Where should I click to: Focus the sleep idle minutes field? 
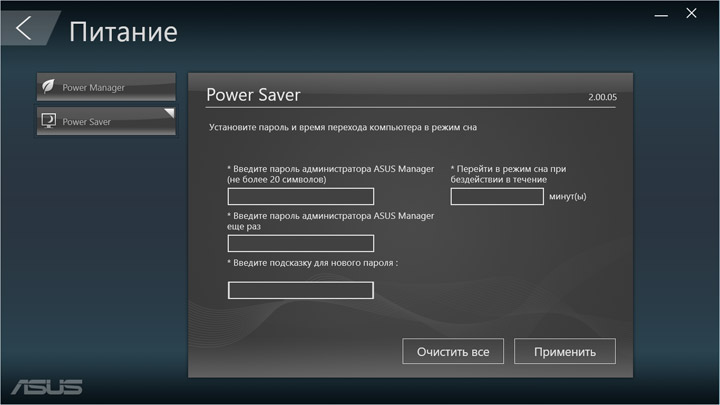click(x=497, y=197)
